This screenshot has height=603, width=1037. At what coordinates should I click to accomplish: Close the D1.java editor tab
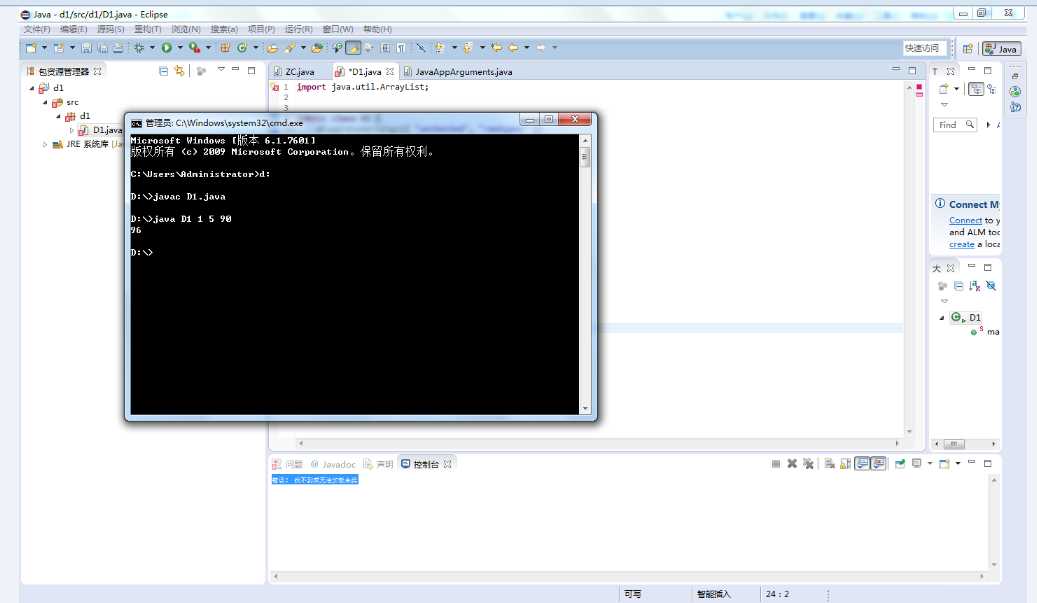(390, 71)
